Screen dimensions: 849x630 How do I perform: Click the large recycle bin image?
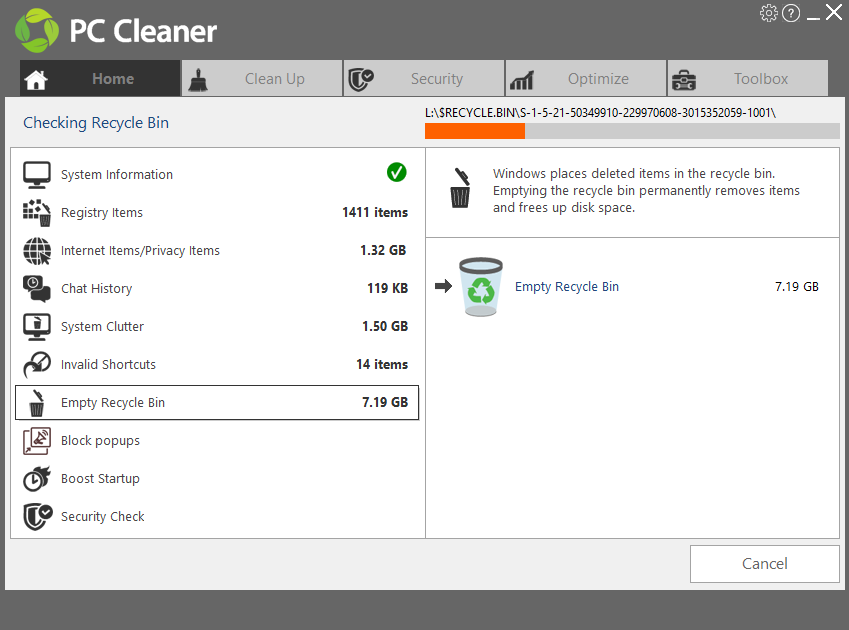[480, 286]
